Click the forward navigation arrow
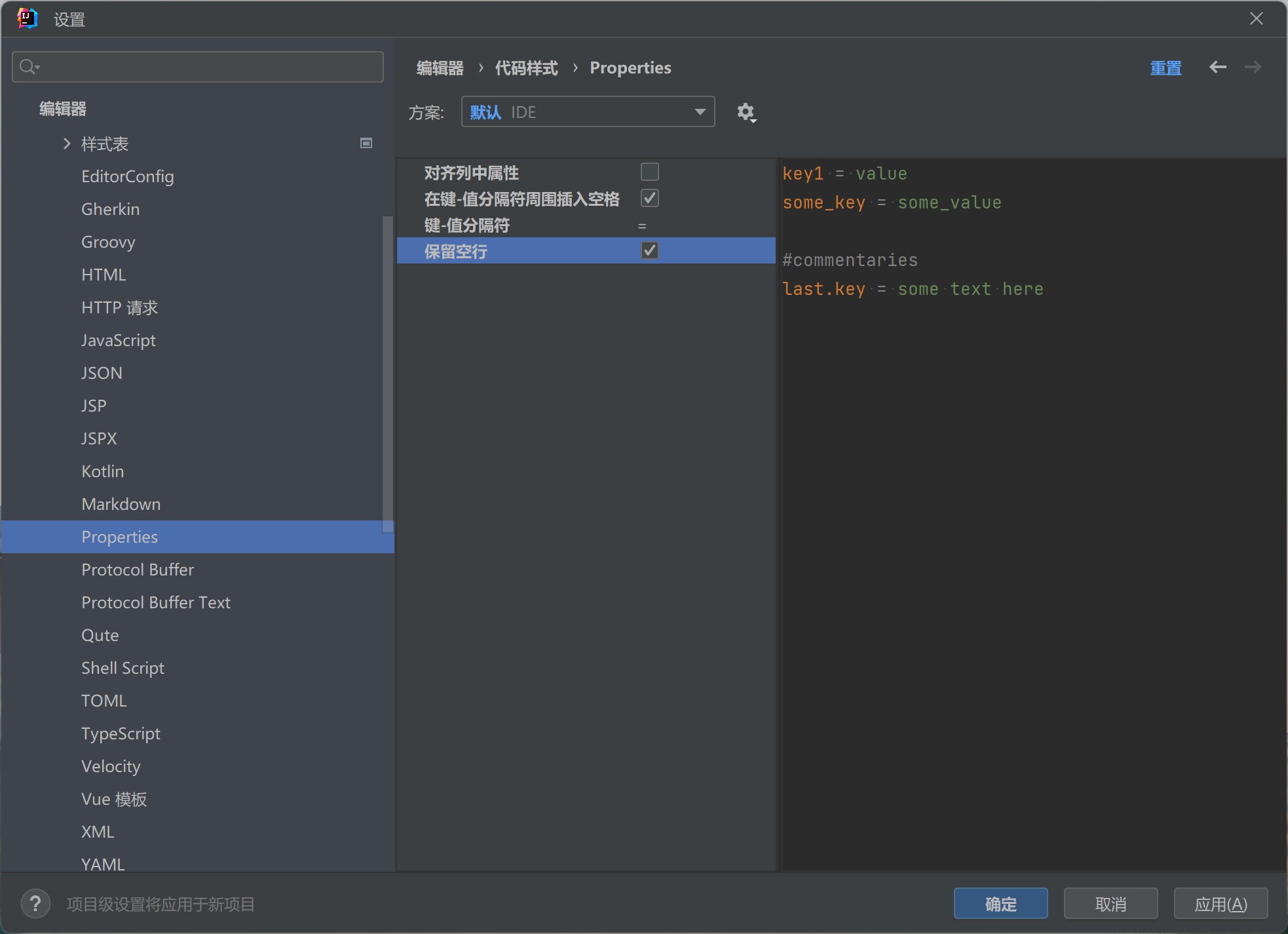This screenshot has width=1288, height=934. pyautogui.click(x=1253, y=67)
